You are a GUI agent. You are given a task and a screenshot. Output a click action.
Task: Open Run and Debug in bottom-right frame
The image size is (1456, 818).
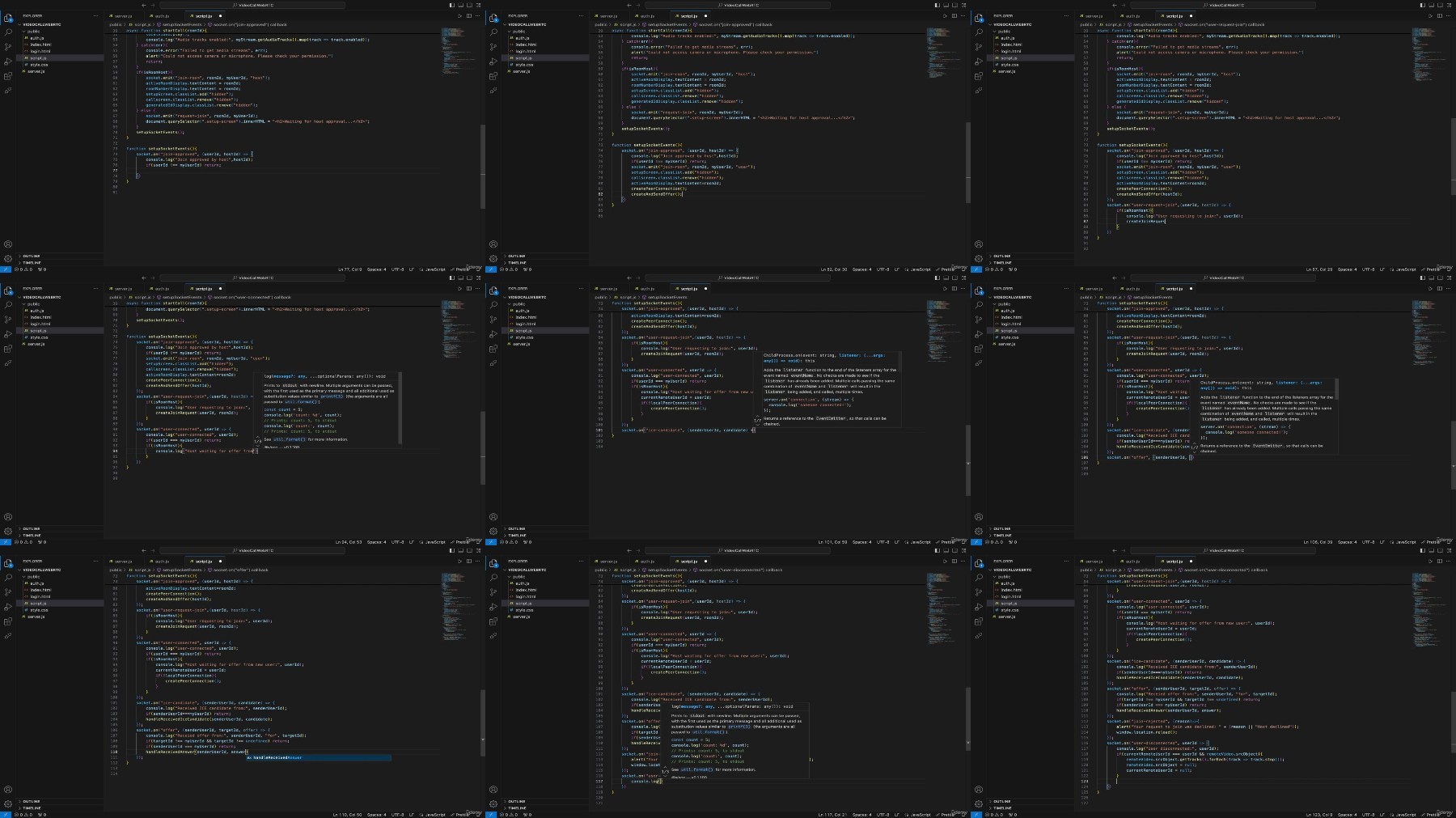coord(979,607)
